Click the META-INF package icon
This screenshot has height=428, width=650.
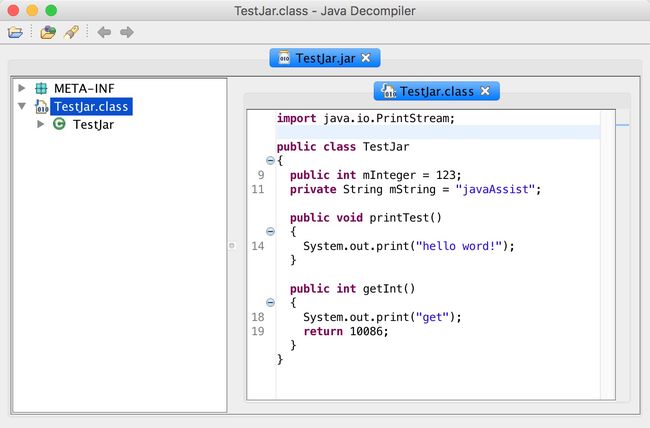41,88
